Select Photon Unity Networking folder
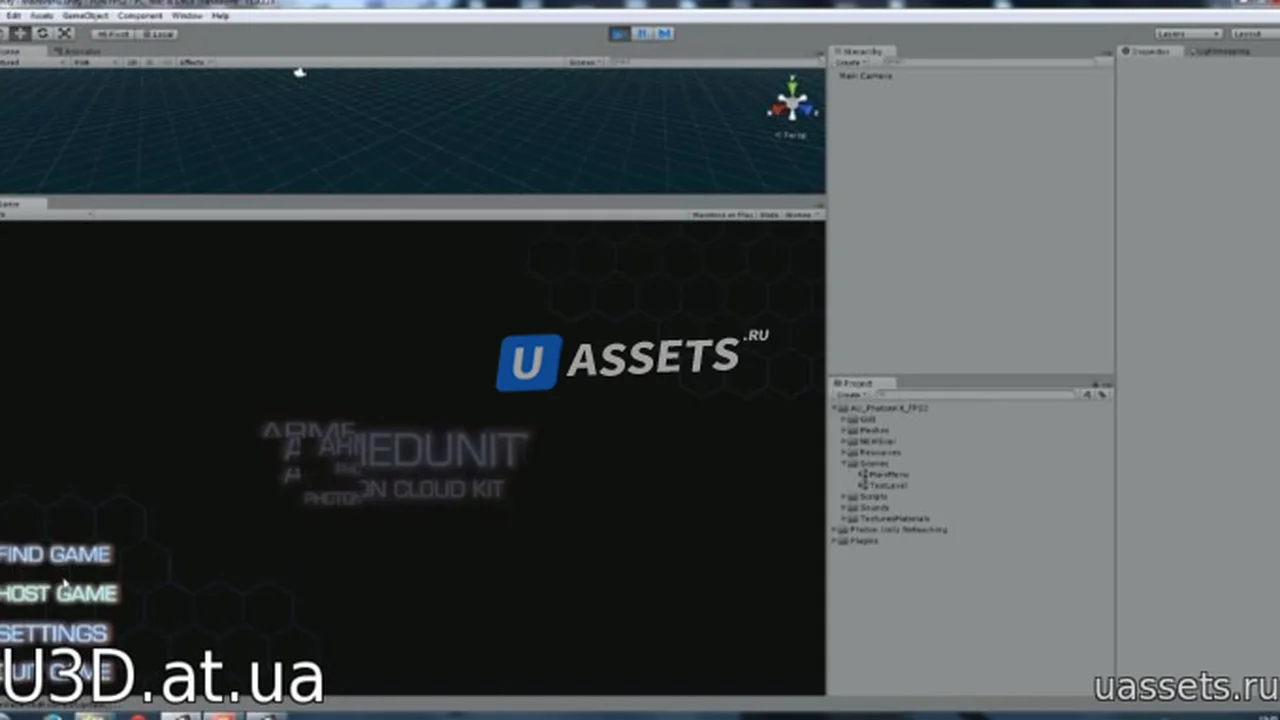The width and height of the screenshot is (1280, 720). pos(892,530)
